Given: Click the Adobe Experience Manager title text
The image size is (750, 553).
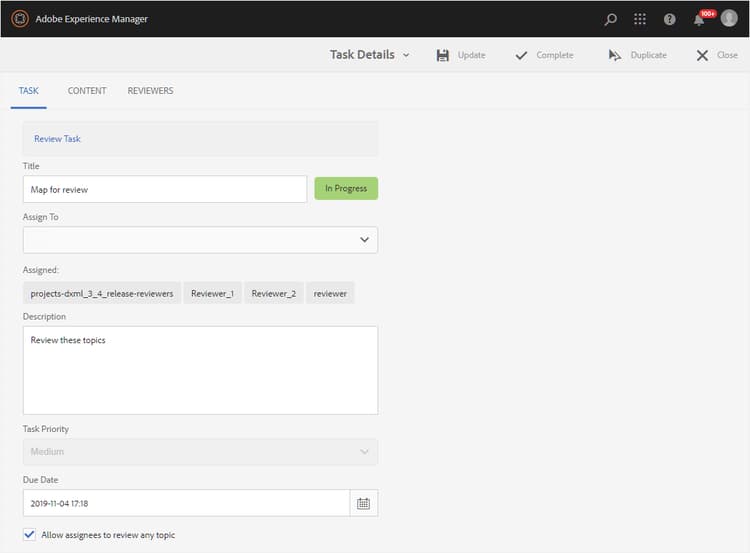Looking at the screenshot, I should coord(92,19).
